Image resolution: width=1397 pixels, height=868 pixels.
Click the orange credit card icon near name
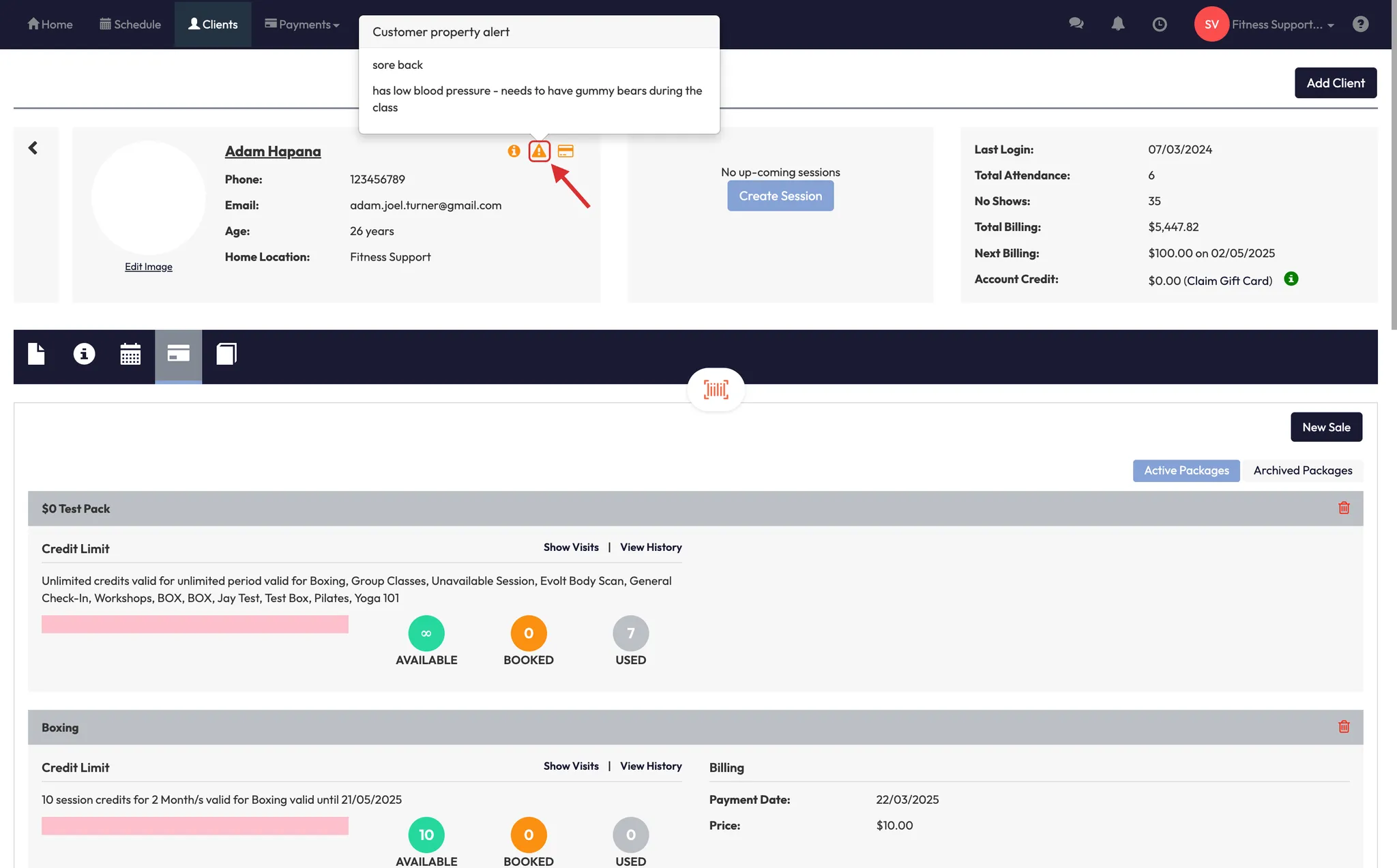565,151
